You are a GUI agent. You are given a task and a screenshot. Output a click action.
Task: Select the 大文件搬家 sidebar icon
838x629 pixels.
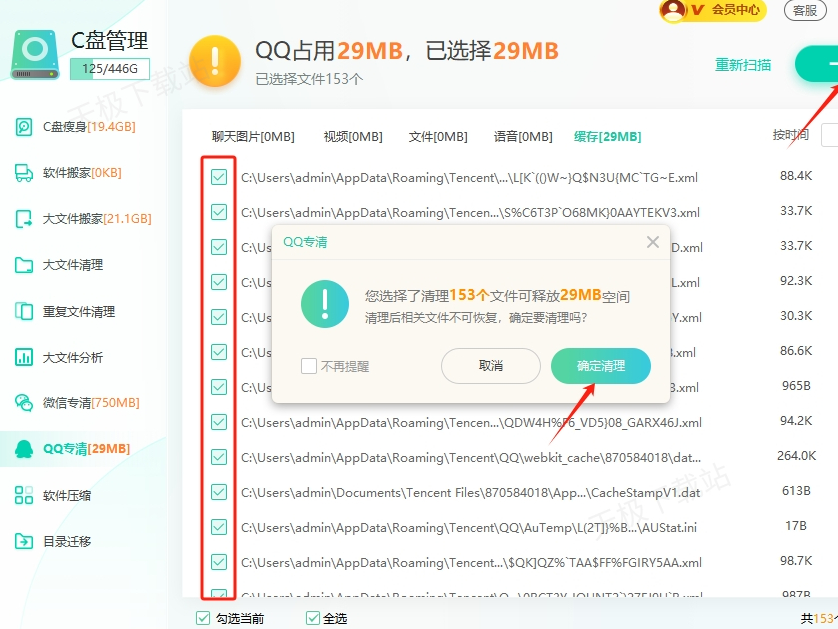[x=24, y=219]
